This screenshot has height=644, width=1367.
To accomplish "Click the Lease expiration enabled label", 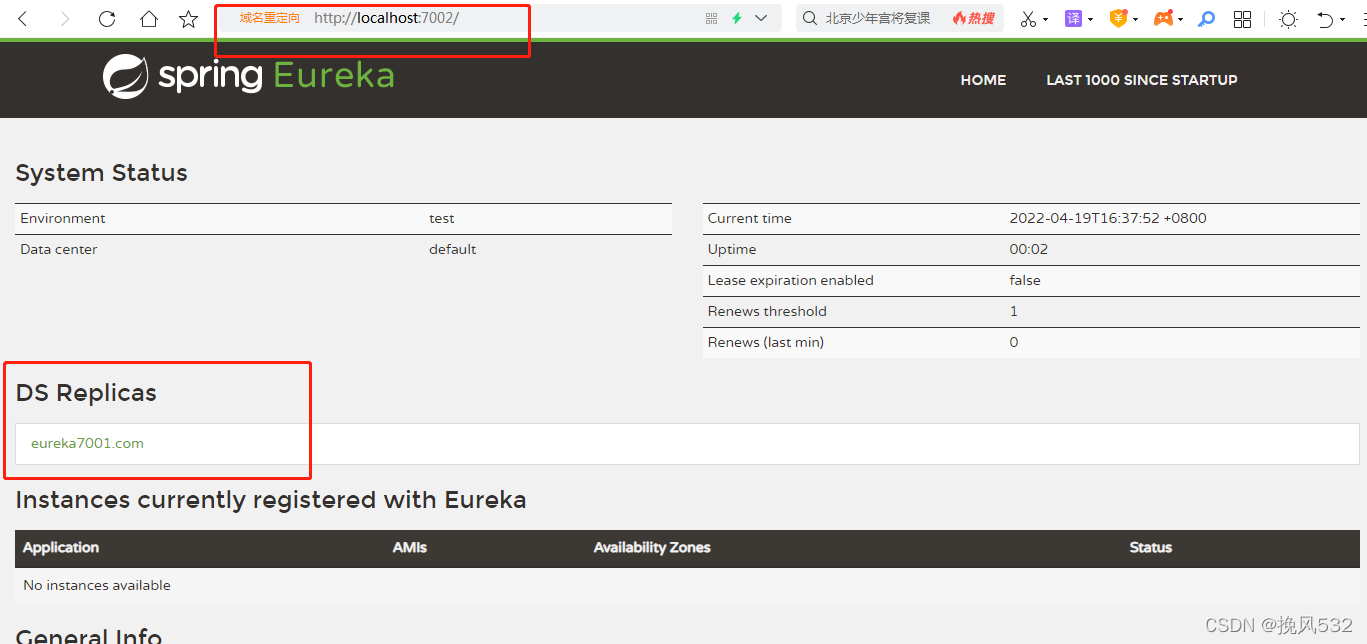I will tap(791, 280).
